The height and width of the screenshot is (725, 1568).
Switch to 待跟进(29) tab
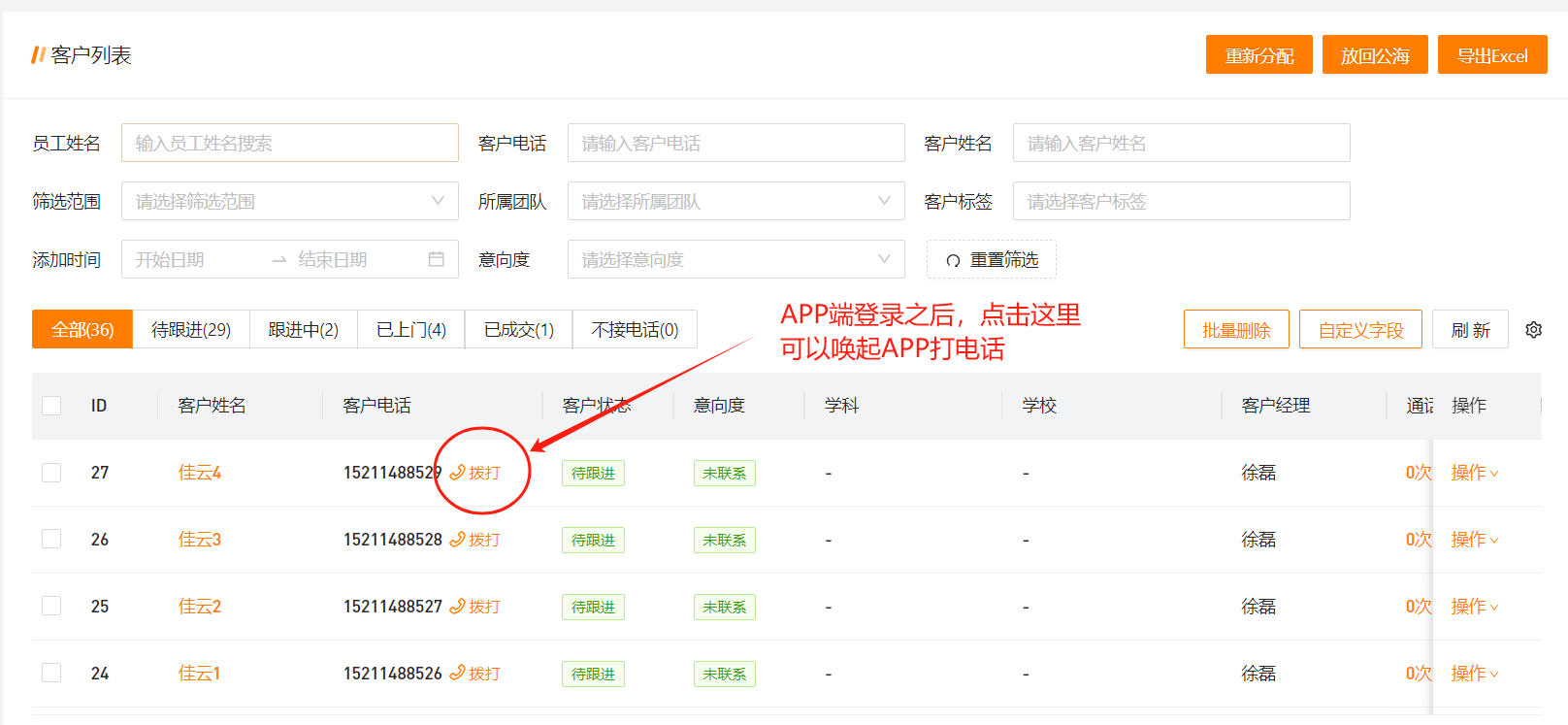[x=191, y=329]
